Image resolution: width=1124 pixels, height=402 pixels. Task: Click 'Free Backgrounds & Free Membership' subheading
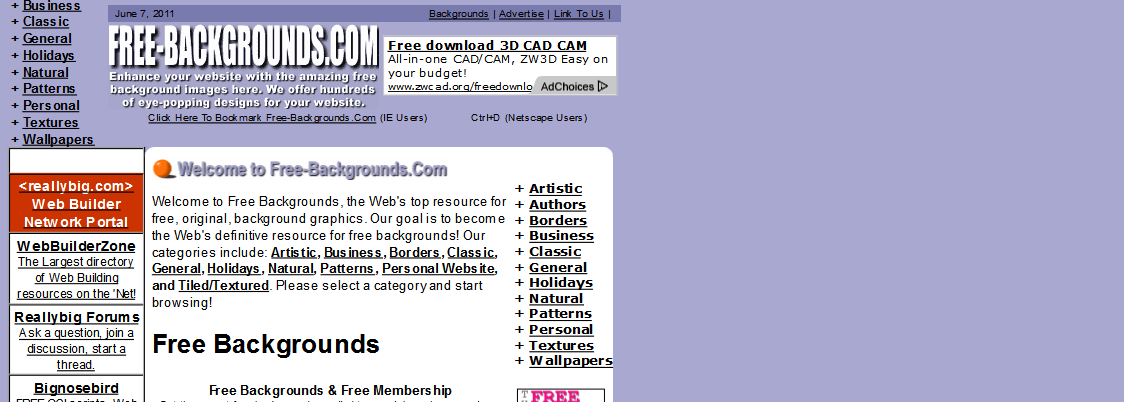pos(330,391)
